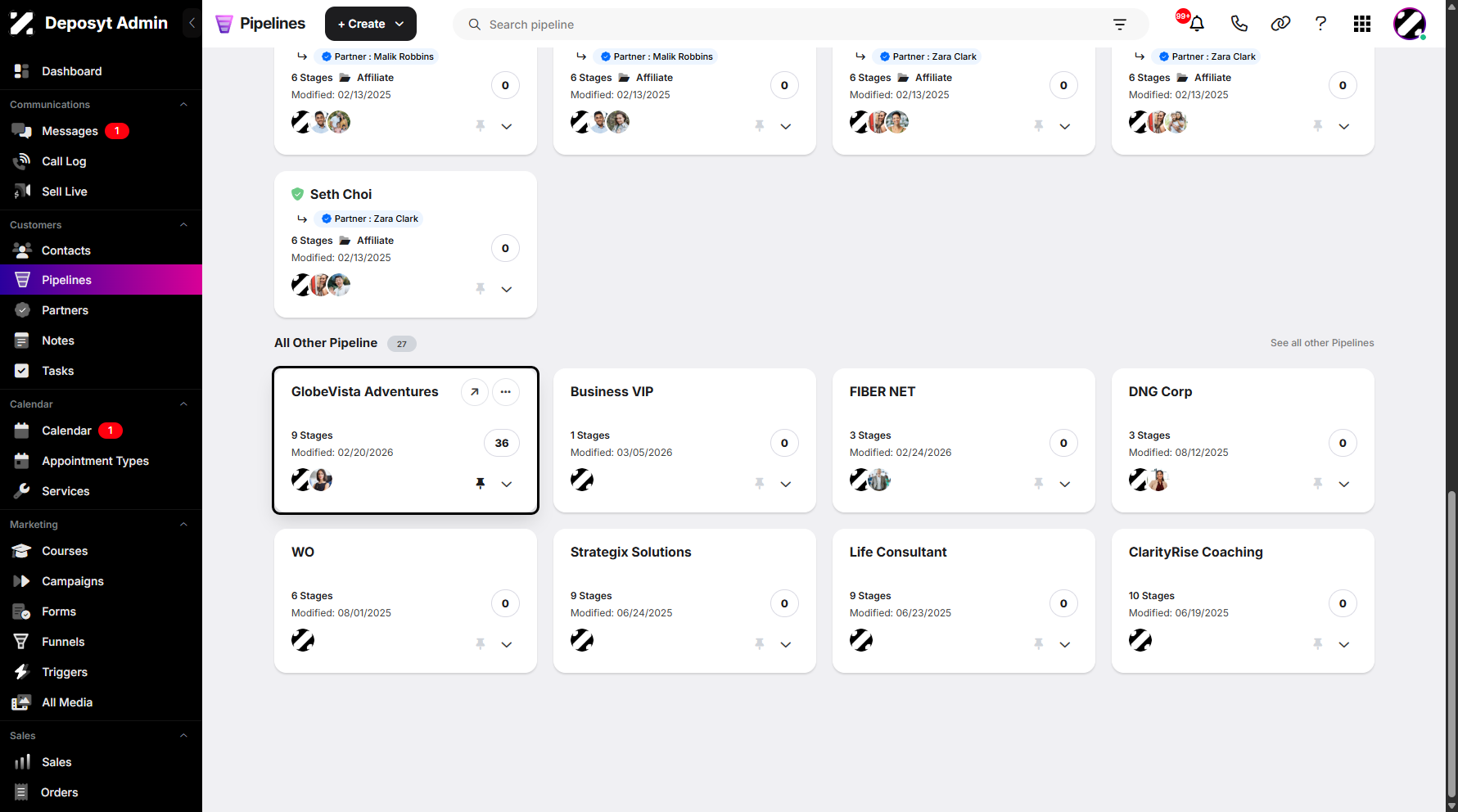Open the notifications bell icon

(1196, 24)
